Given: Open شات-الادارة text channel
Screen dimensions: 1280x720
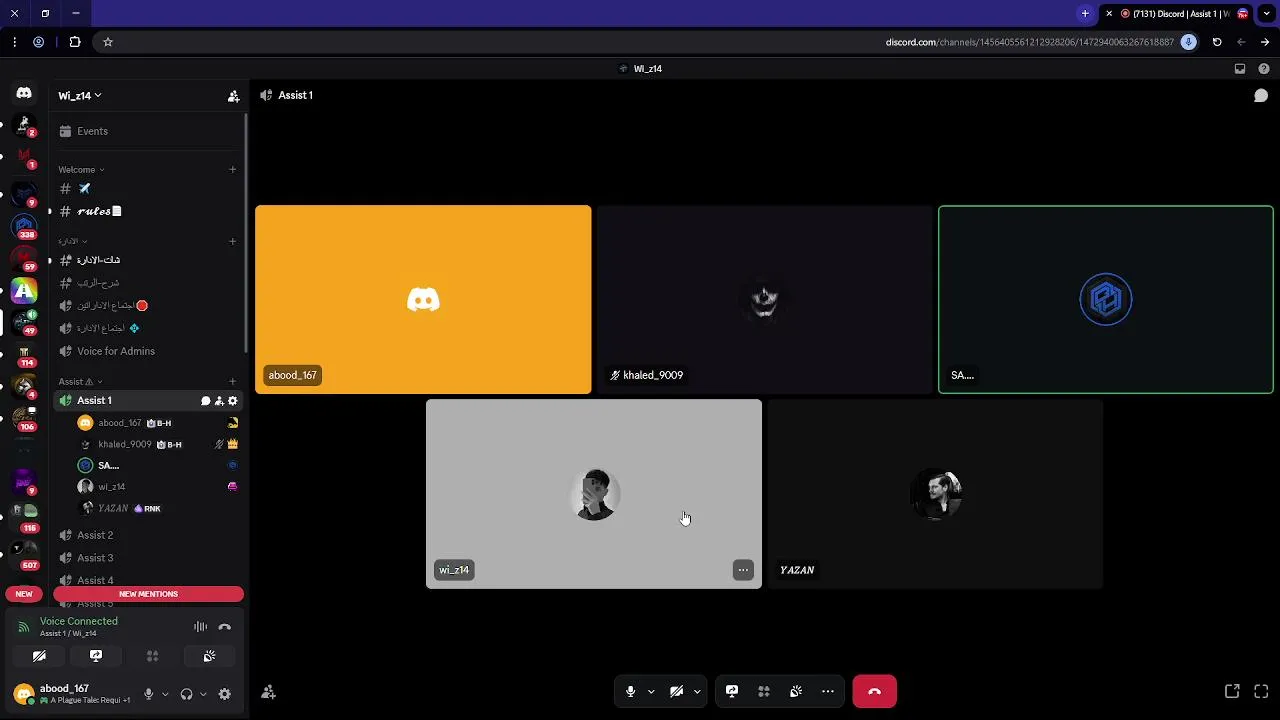Looking at the screenshot, I should coord(146,260).
